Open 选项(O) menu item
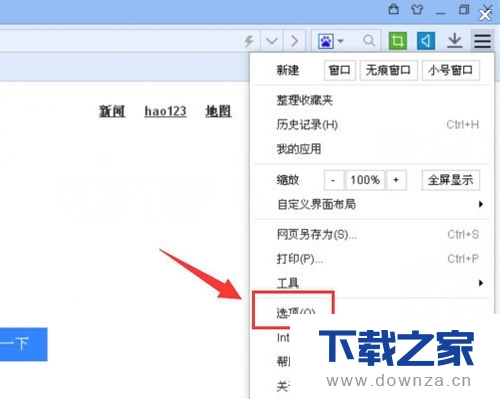Viewport: 500px width, 399px height. click(x=295, y=312)
